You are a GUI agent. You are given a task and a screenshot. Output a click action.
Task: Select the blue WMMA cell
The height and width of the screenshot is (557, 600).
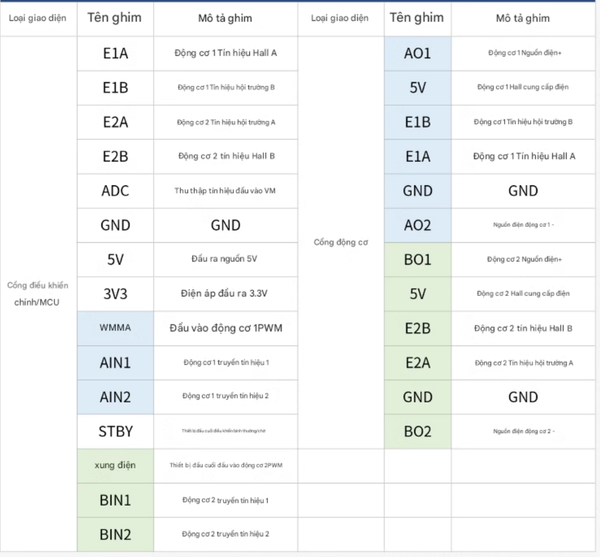pyautogui.click(x=115, y=328)
